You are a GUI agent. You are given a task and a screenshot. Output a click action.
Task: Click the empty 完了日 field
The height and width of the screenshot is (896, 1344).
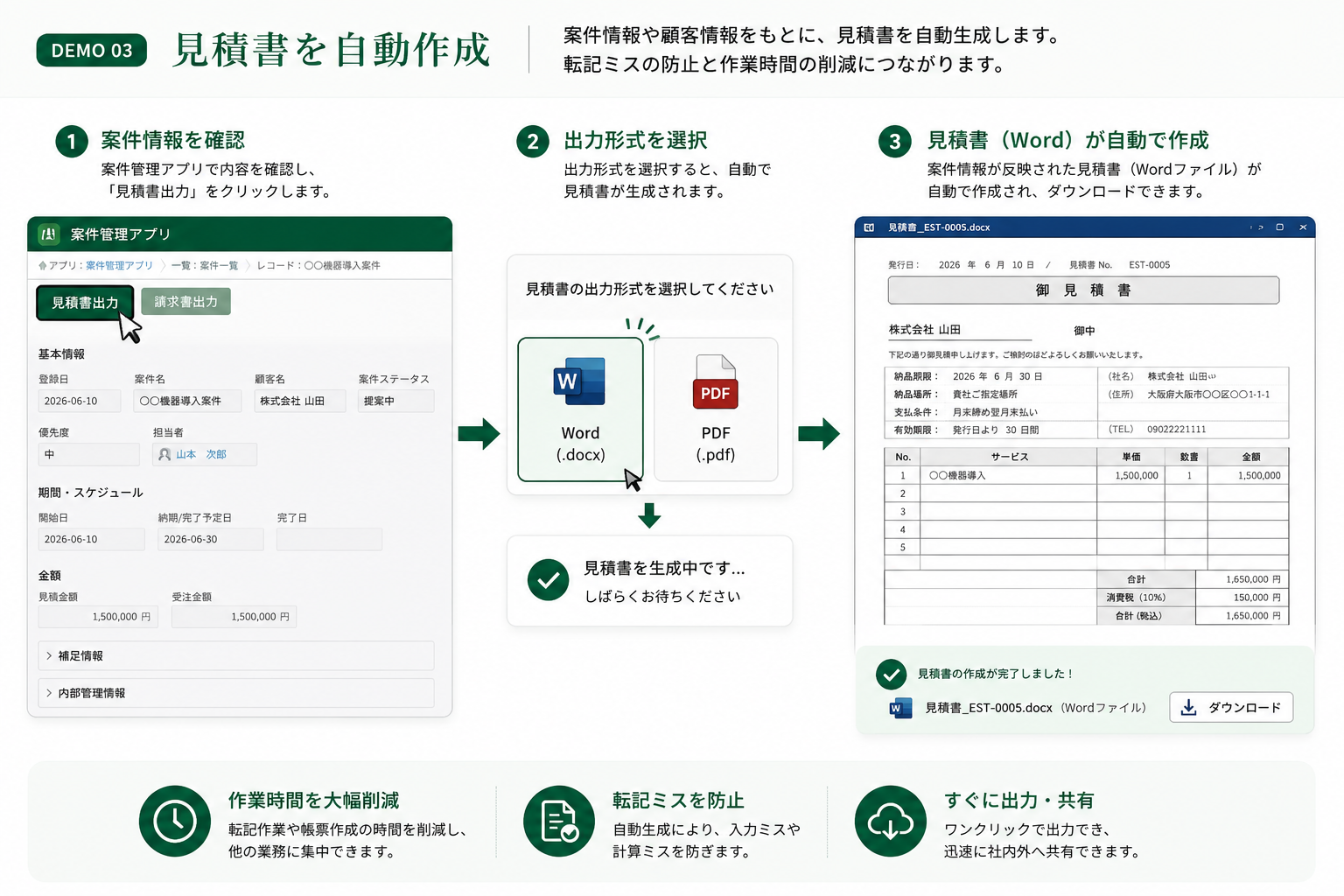point(329,539)
